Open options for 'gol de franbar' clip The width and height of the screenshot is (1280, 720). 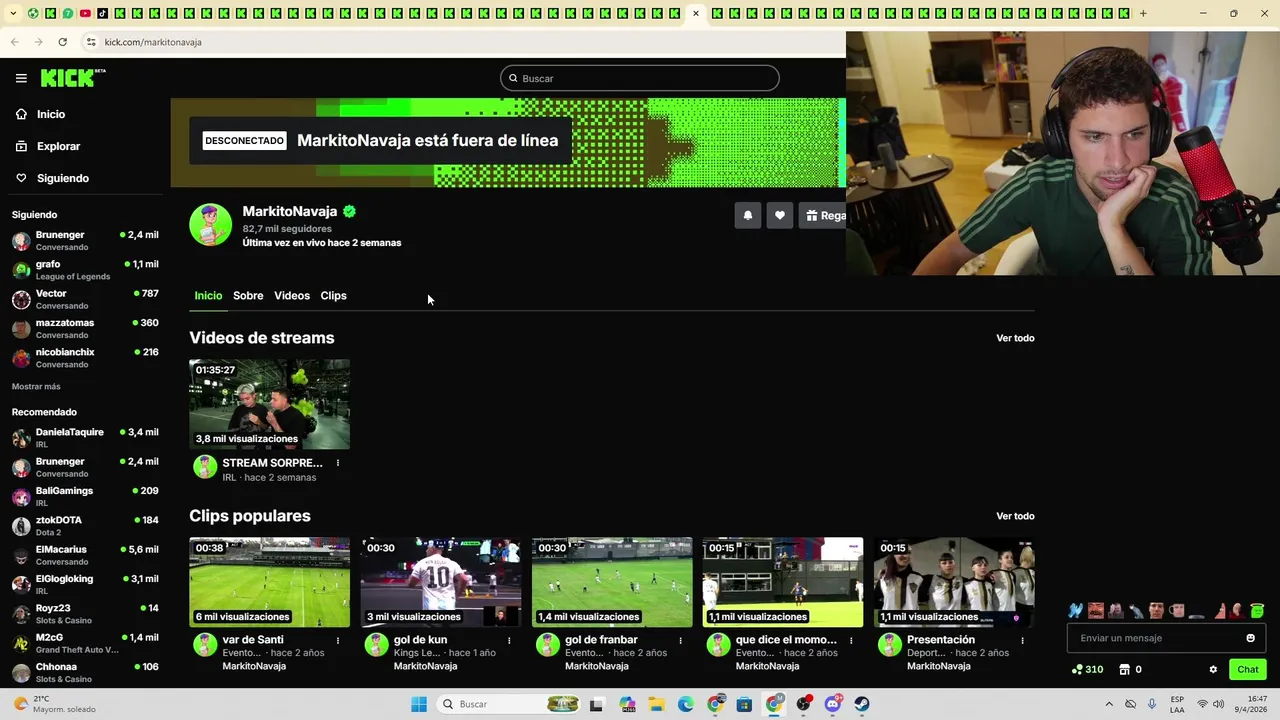680,640
